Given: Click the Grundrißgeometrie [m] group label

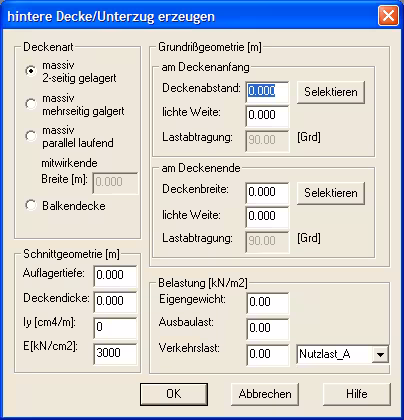Looking at the screenshot, I should (210, 47).
